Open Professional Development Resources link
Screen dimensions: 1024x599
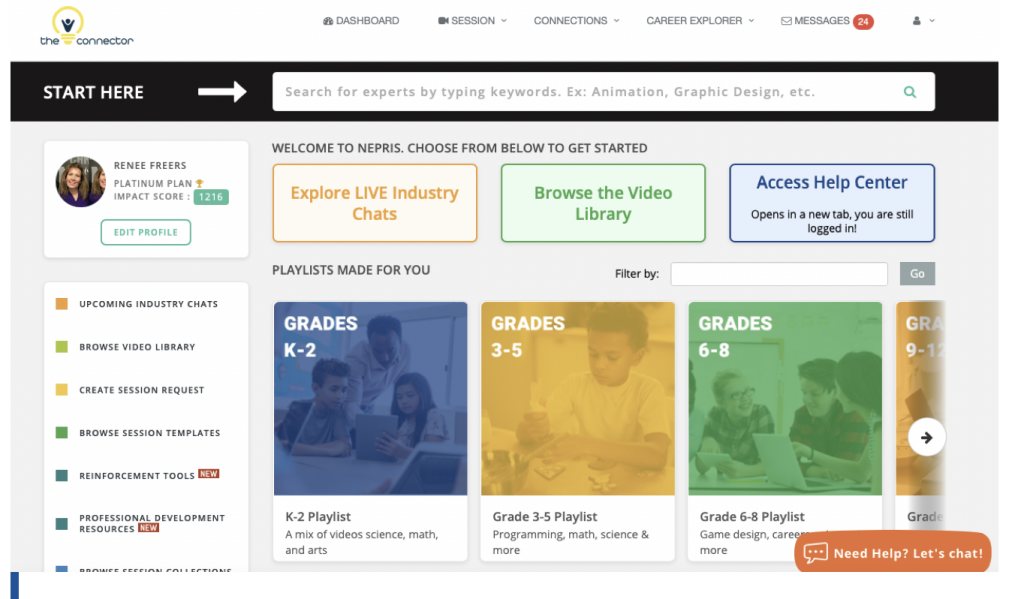(152, 523)
